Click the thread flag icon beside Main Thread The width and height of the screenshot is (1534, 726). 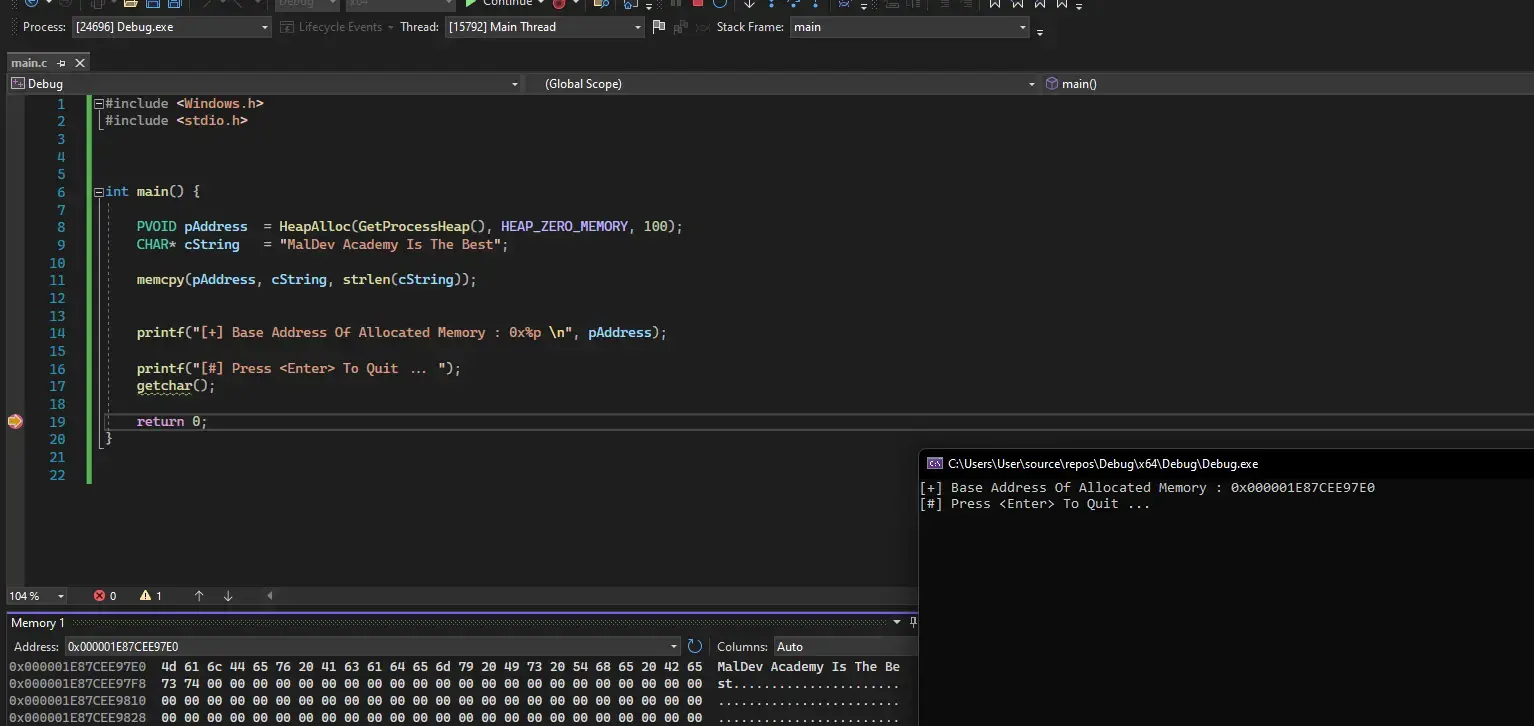pos(658,27)
